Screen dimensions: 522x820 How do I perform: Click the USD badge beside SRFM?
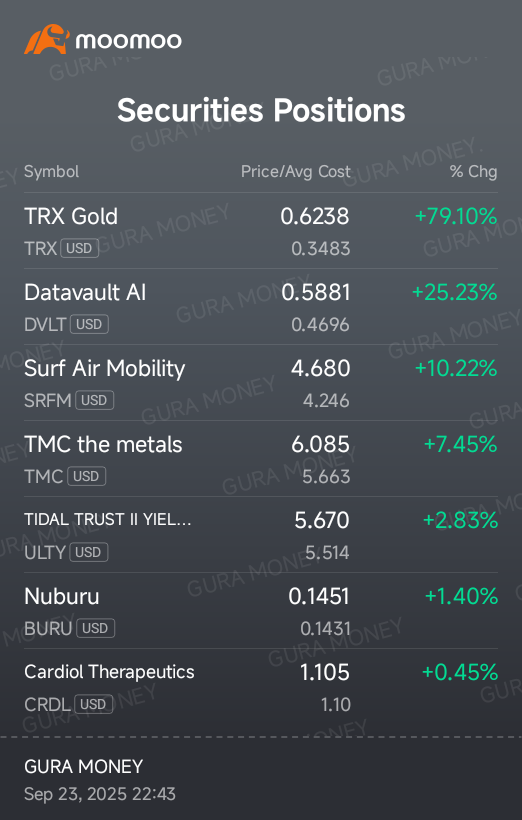[94, 400]
